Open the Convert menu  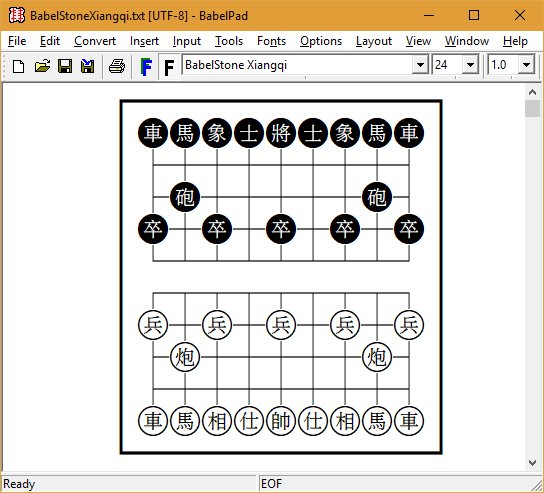coord(95,41)
